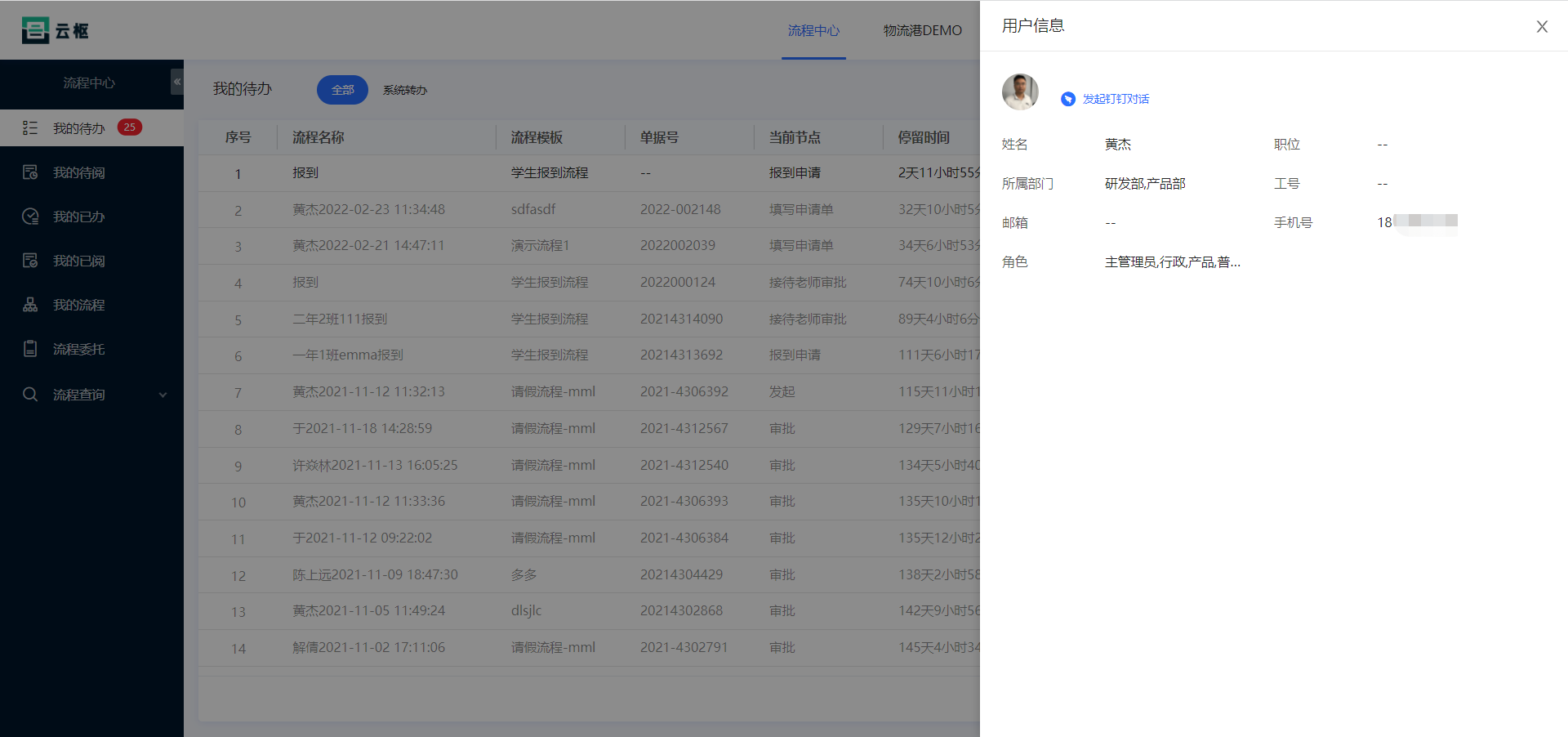Click the 我的已办 clock icon
This screenshot has height=737, width=1568.
point(30,217)
